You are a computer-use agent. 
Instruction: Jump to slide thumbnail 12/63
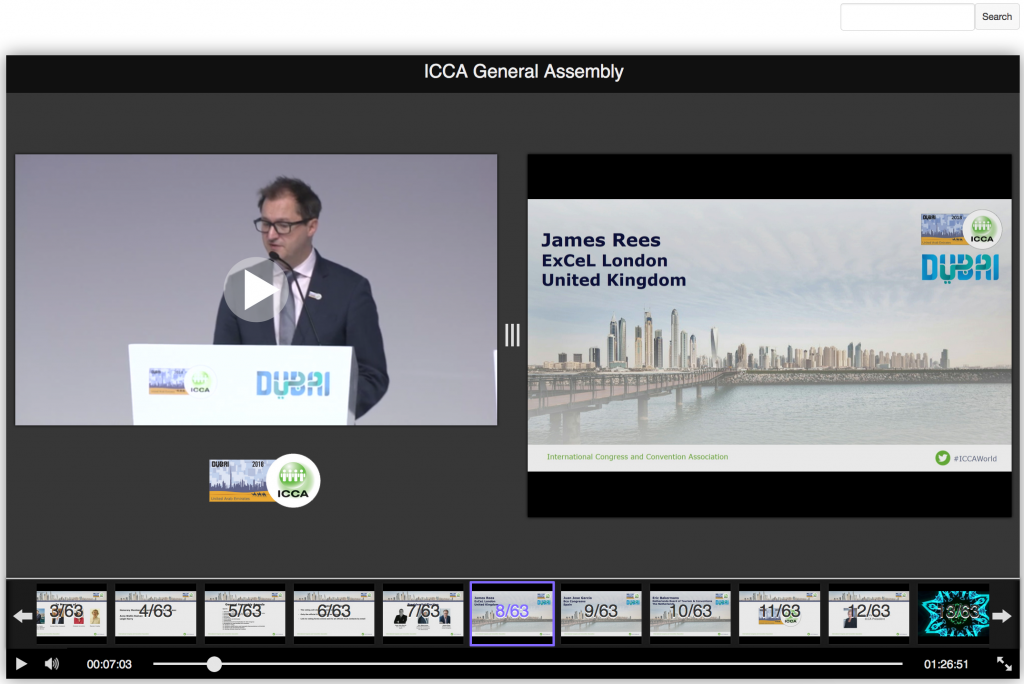click(869, 613)
